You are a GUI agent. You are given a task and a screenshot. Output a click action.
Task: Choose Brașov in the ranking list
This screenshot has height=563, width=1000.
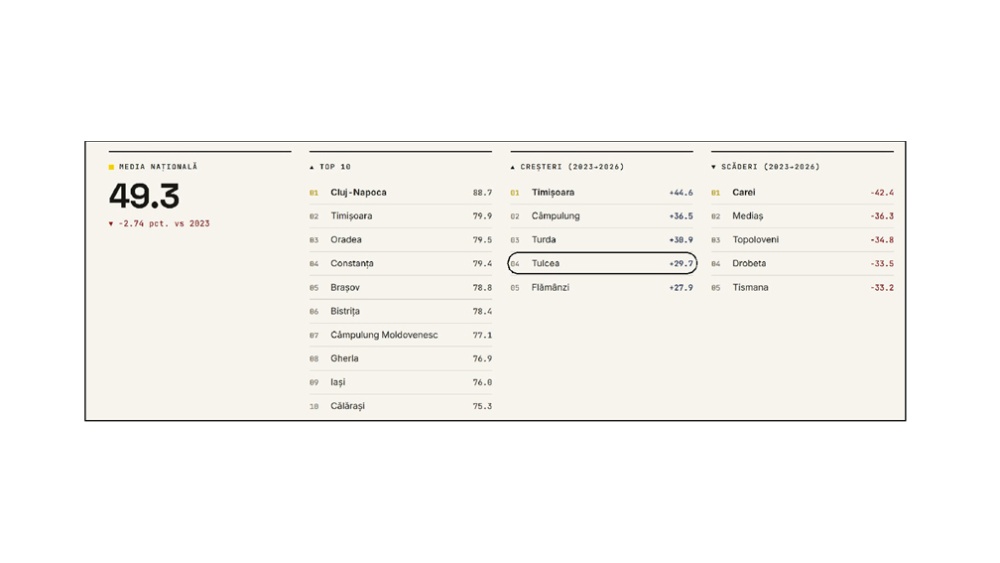point(401,288)
